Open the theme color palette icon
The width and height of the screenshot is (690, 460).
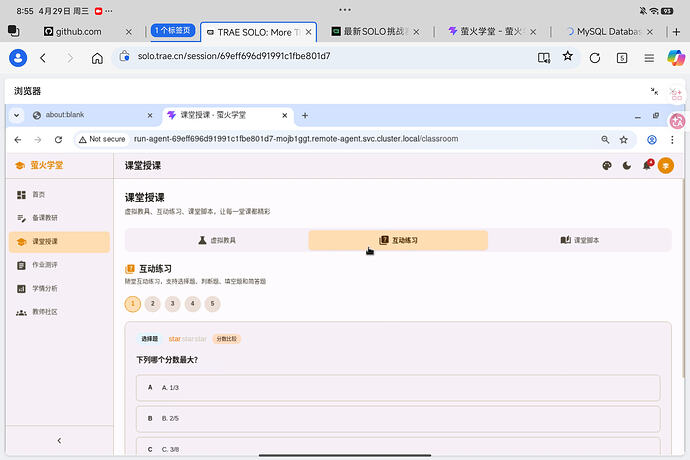(x=607, y=166)
